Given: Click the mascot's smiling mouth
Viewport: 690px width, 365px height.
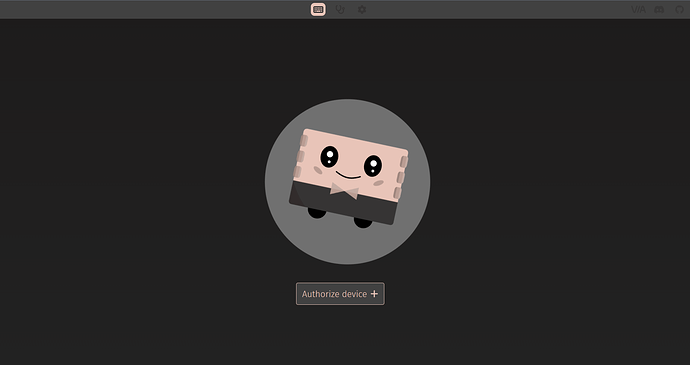Looking at the screenshot, I should [x=348, y=175].
